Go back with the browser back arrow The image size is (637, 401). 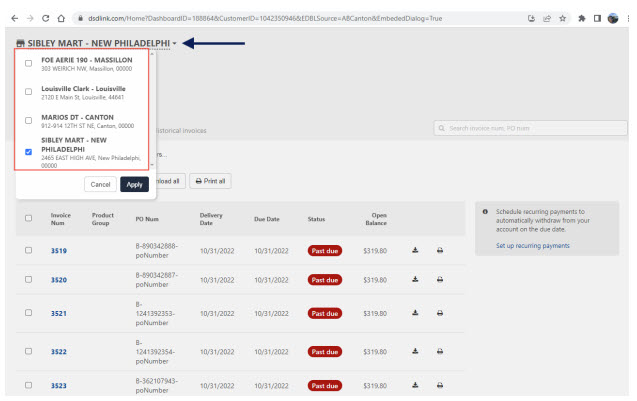pyautogui.click(x=15, y=18)
